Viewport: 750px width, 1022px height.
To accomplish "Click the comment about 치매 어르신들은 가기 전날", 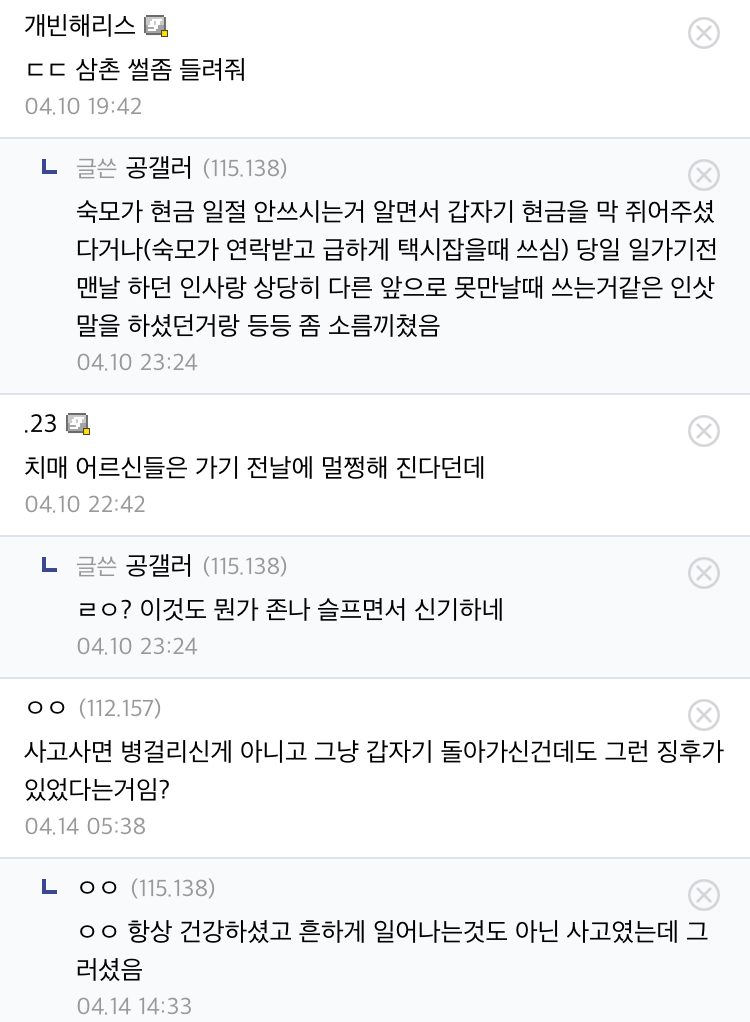I will point(255,467).
